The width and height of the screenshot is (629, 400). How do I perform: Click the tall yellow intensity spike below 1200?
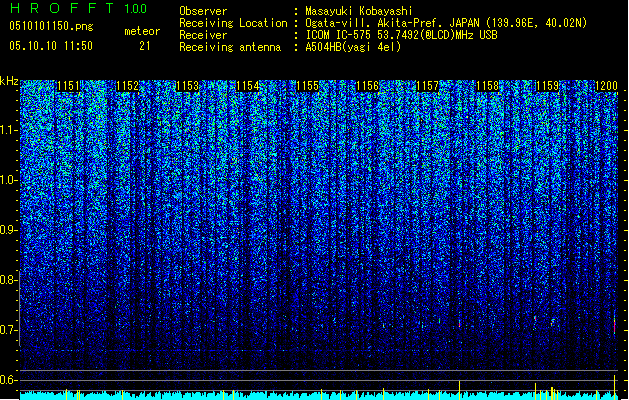pos(615,387)
